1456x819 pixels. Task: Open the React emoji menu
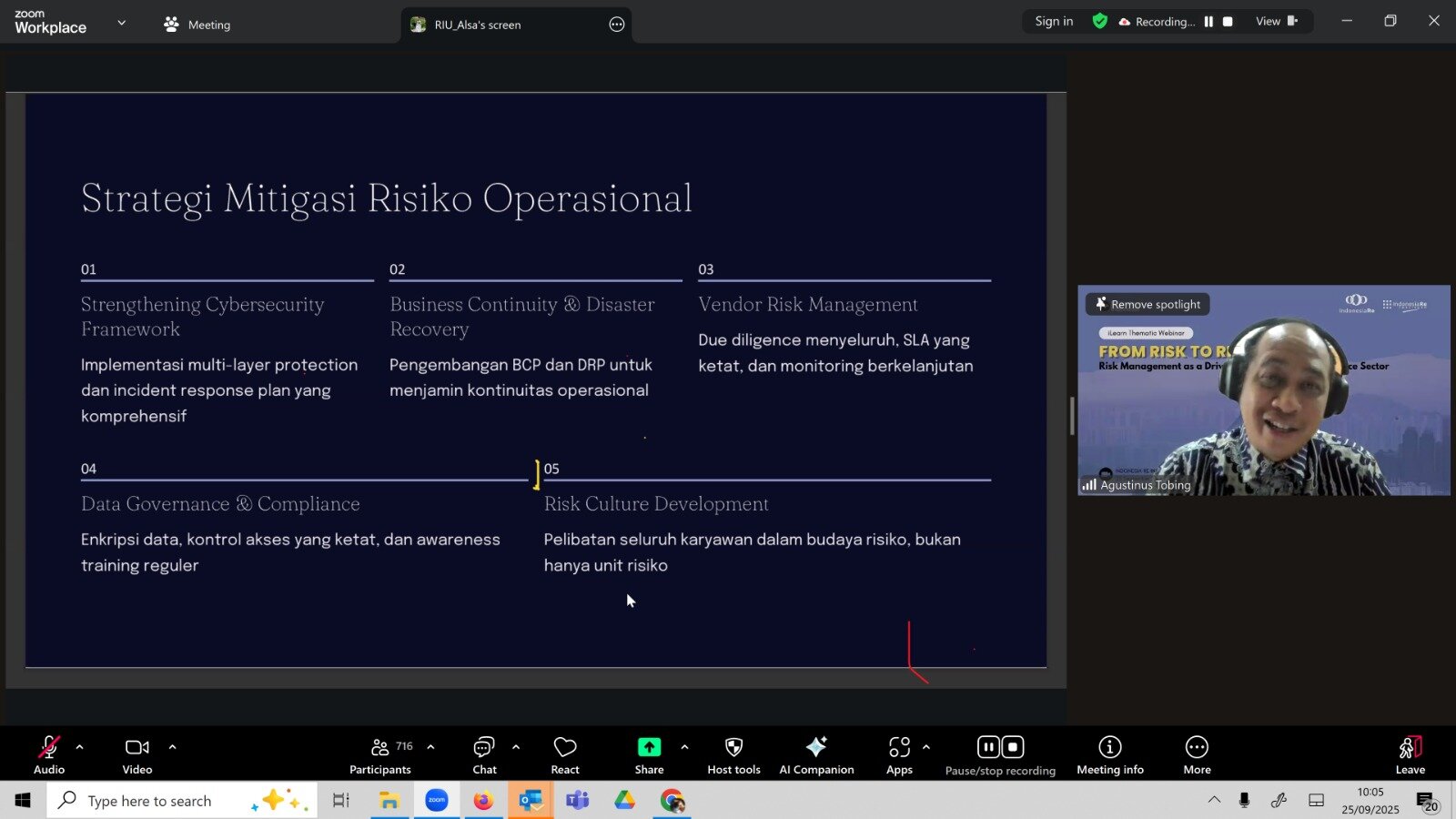[x=564, y=754]
